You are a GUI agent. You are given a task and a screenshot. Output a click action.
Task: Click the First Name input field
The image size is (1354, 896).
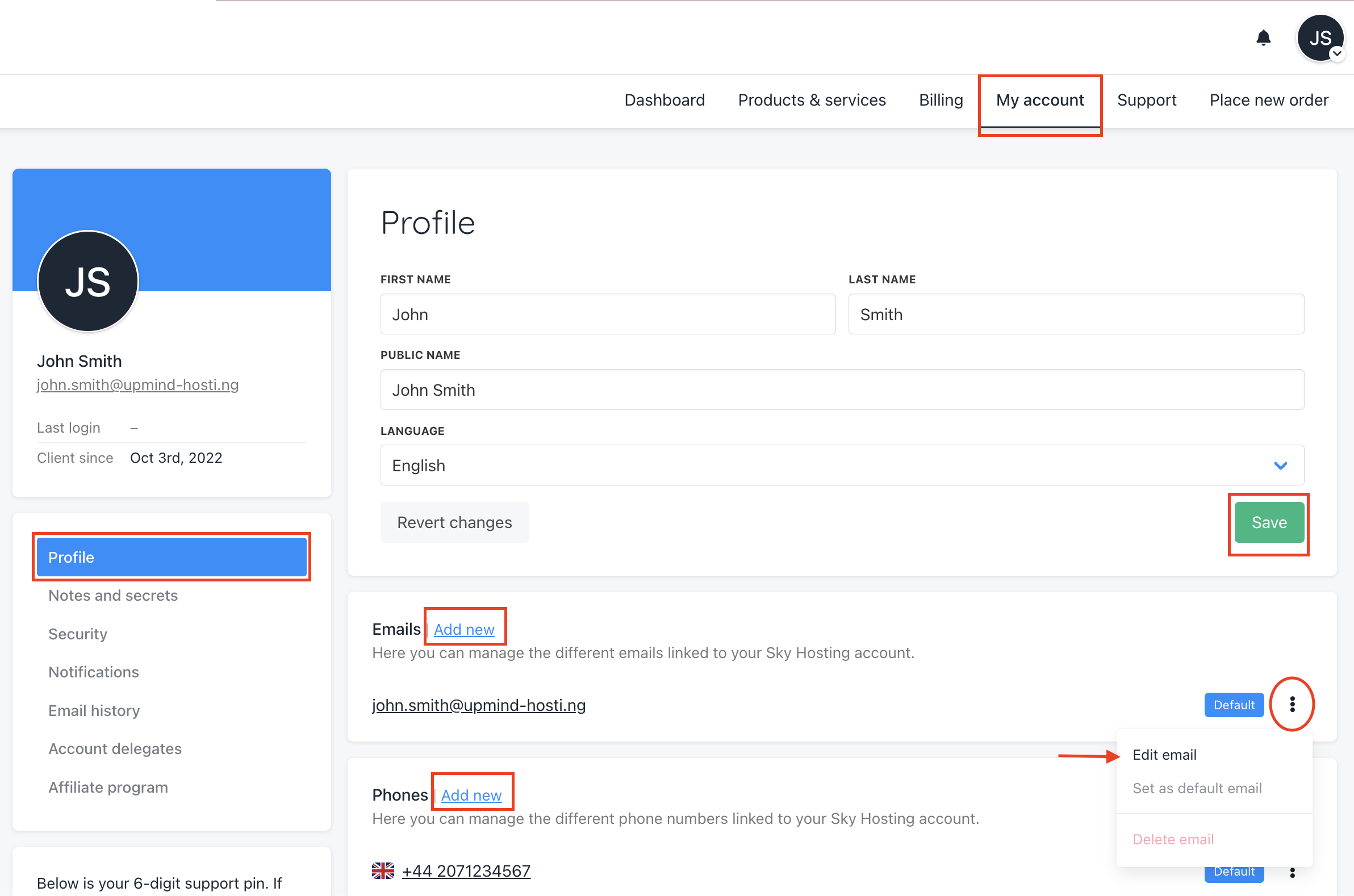[608, 315]
